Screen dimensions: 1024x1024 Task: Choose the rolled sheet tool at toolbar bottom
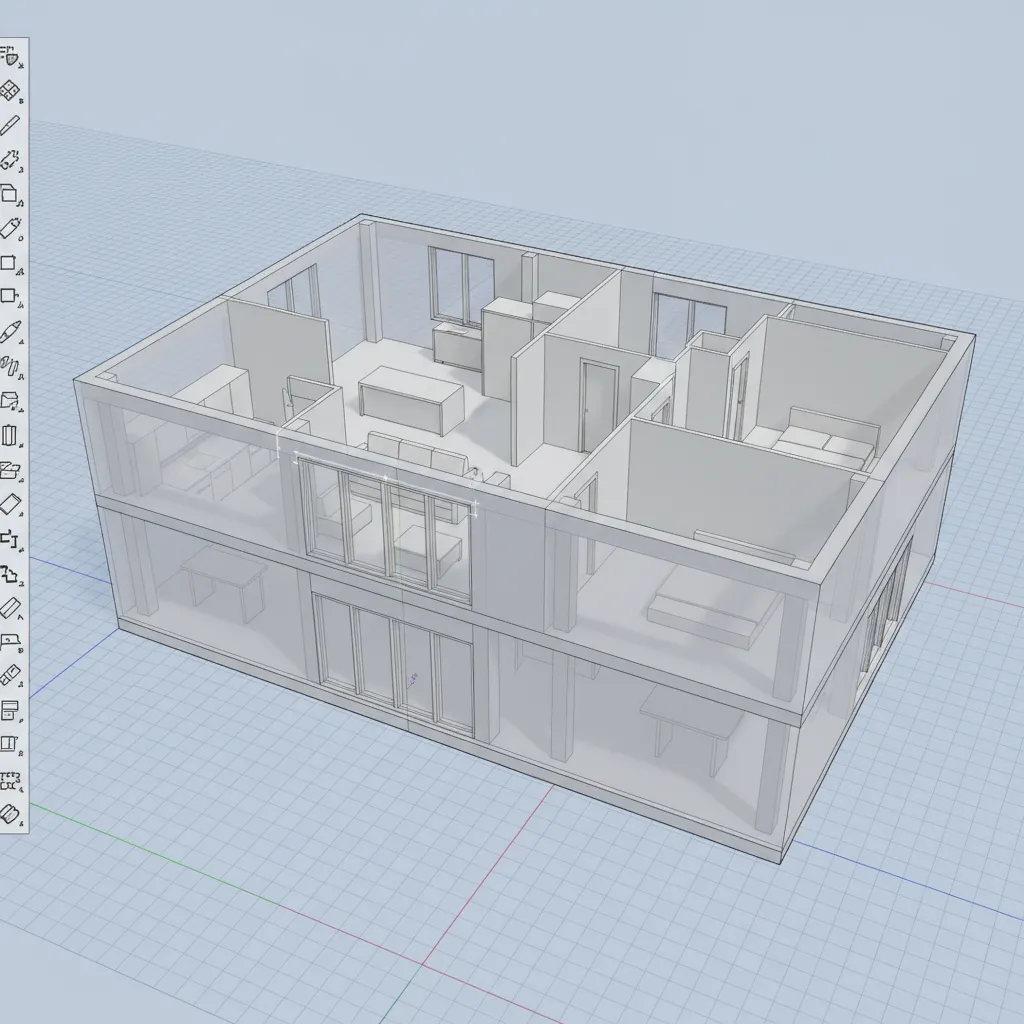[x=10, y=814]
